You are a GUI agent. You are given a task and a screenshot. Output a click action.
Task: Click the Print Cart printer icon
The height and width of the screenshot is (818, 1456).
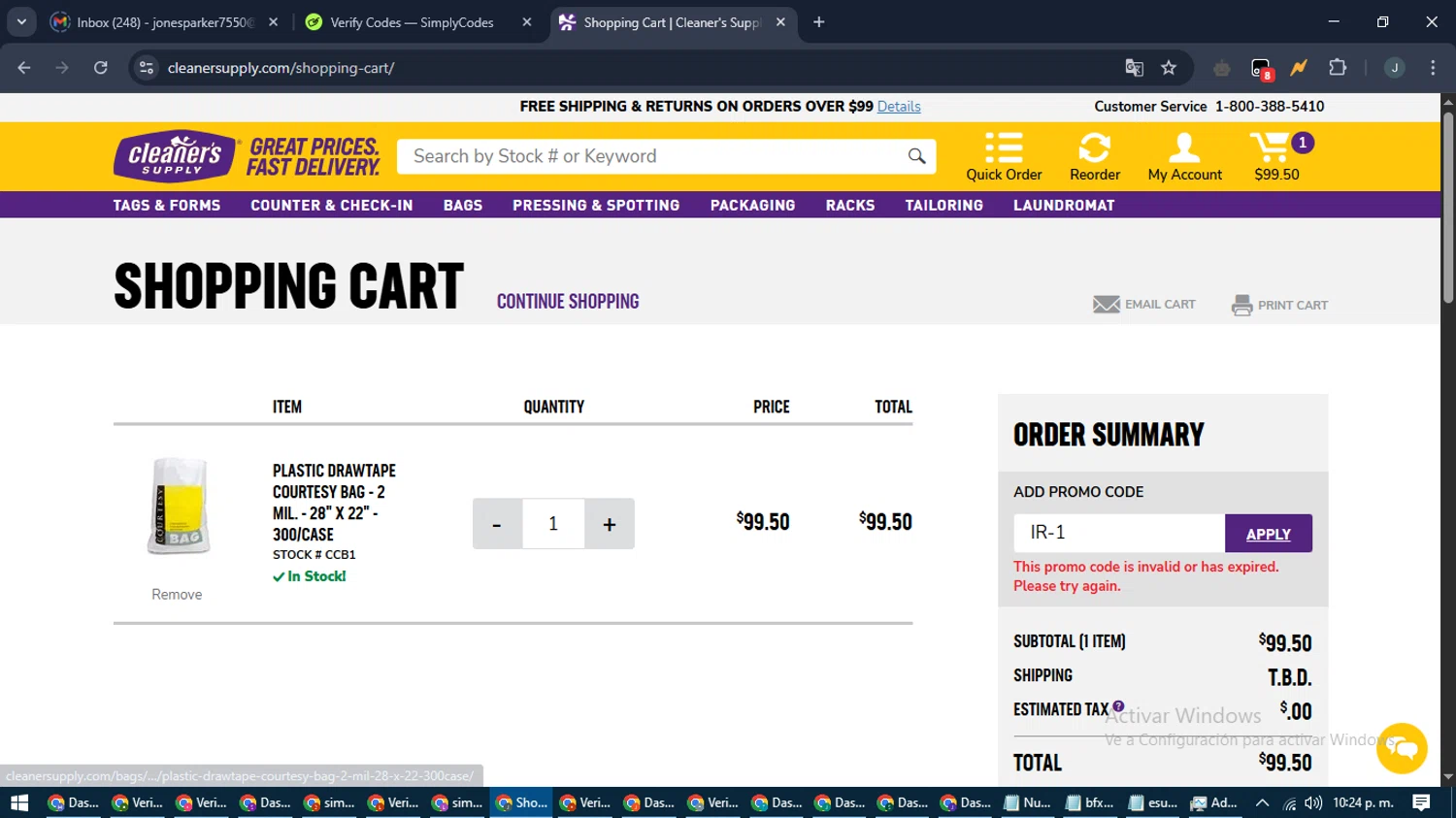pos(1241,305)
